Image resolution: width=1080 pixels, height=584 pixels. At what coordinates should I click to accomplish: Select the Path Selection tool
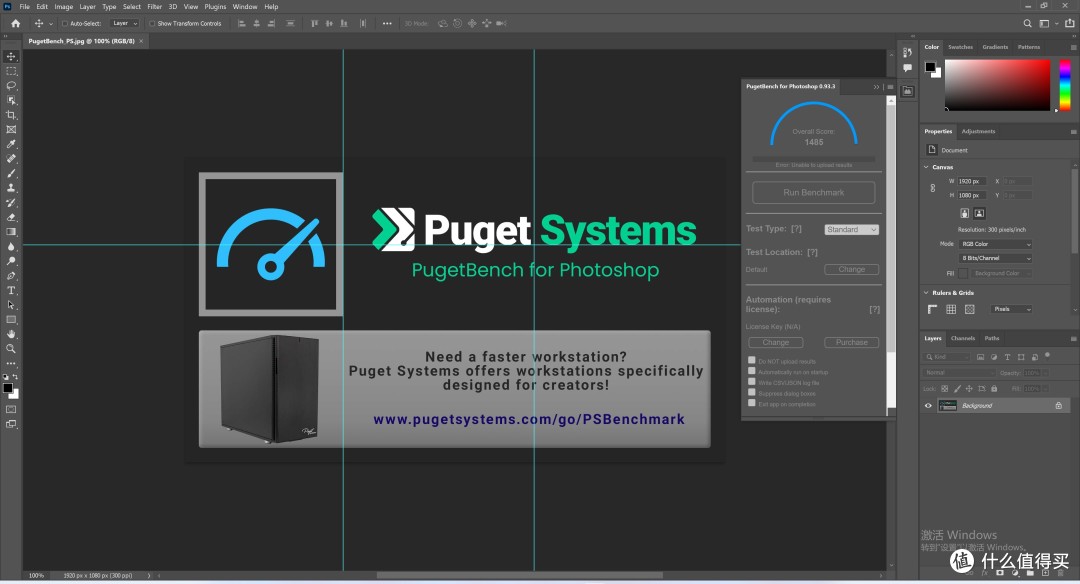point(11,305)
